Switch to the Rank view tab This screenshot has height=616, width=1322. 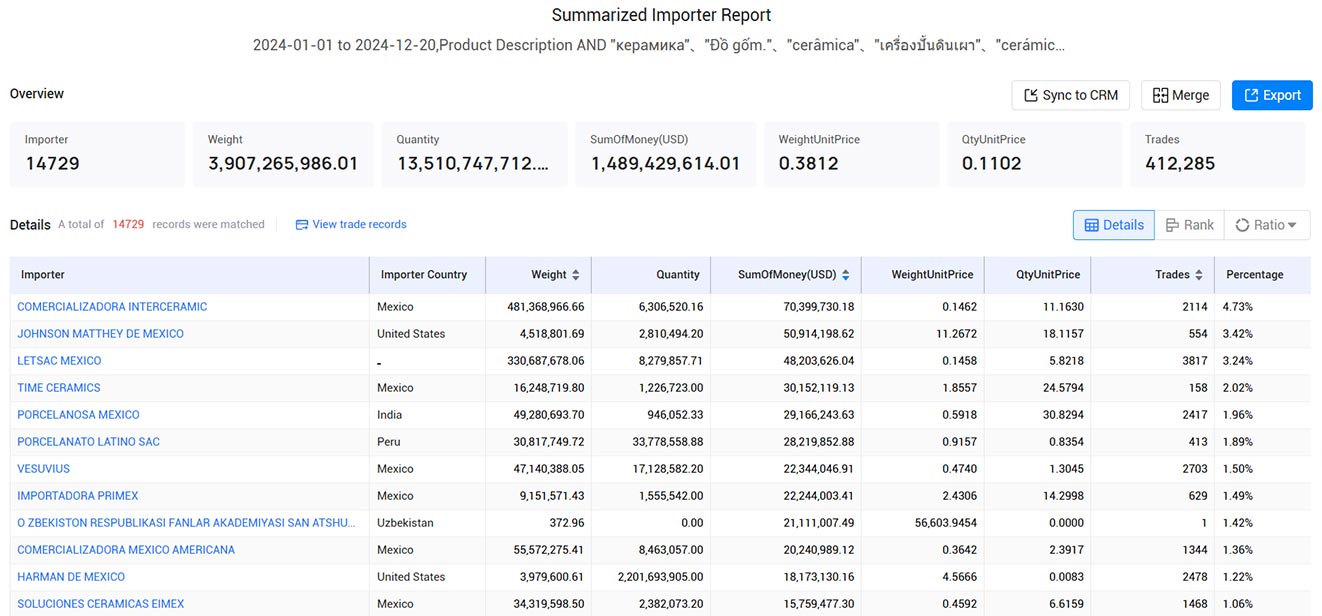(x=1190, y=225)
